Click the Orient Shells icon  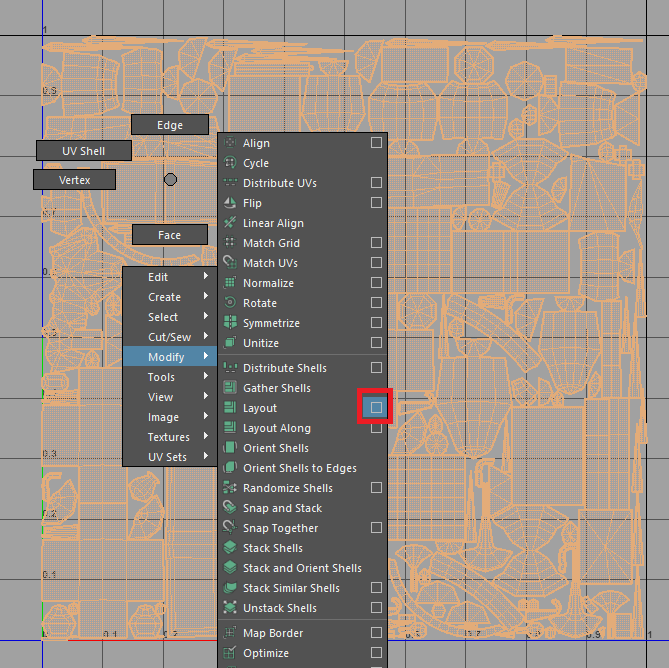[x=230, y=448]
